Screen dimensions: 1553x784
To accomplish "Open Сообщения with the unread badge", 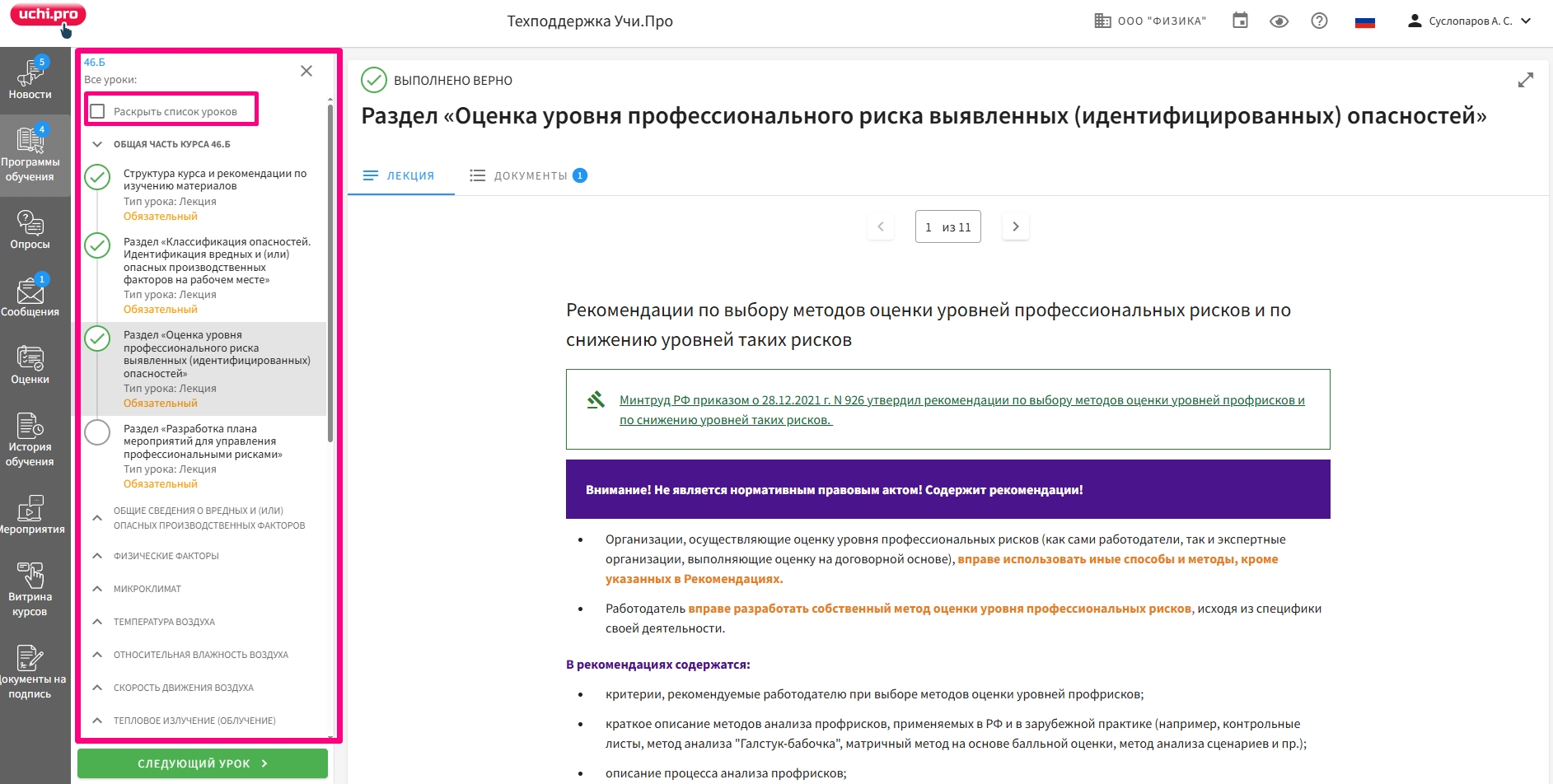I will point(32,296).
